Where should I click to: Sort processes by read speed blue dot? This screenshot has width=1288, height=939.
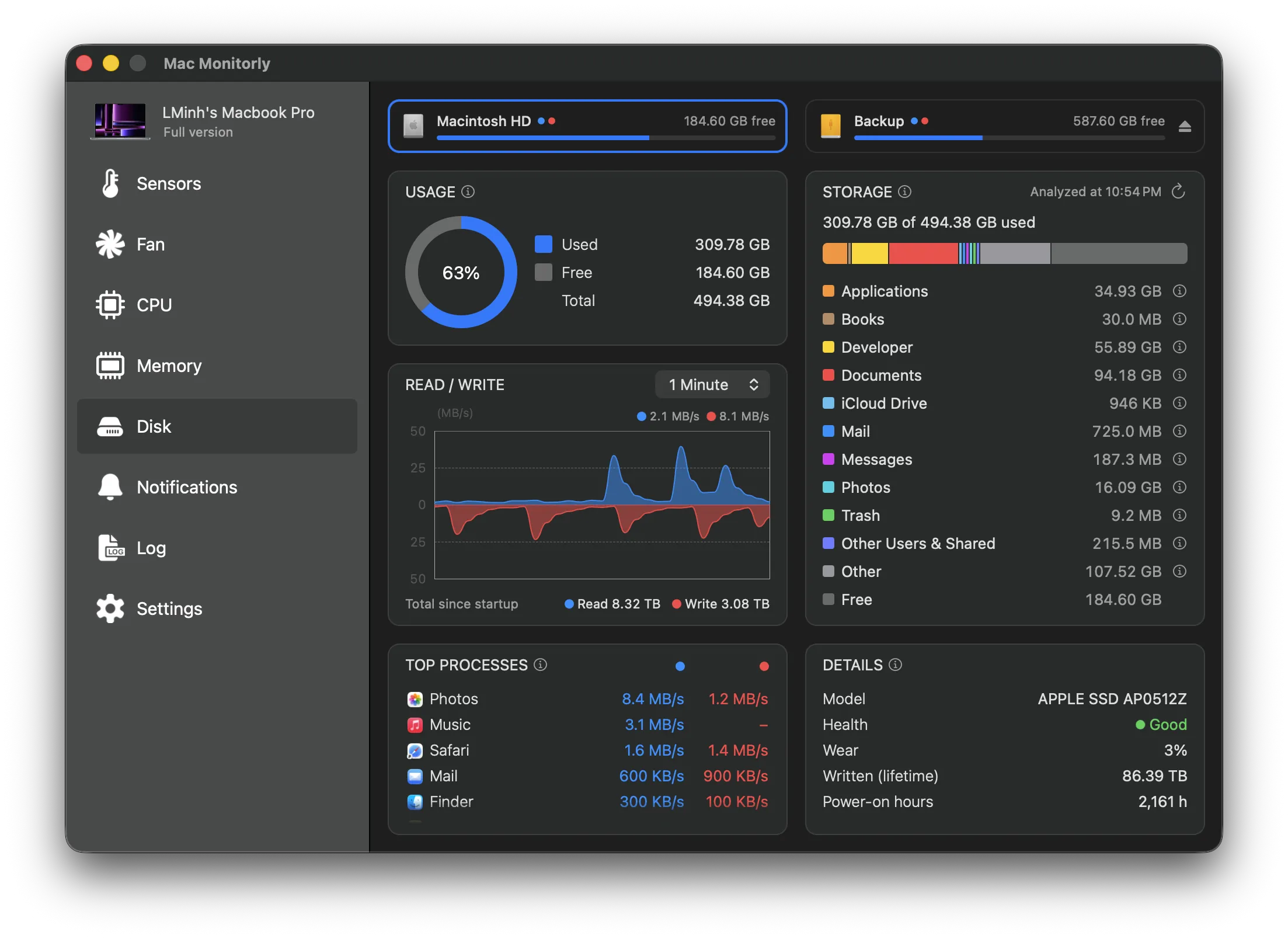point(680,666)
